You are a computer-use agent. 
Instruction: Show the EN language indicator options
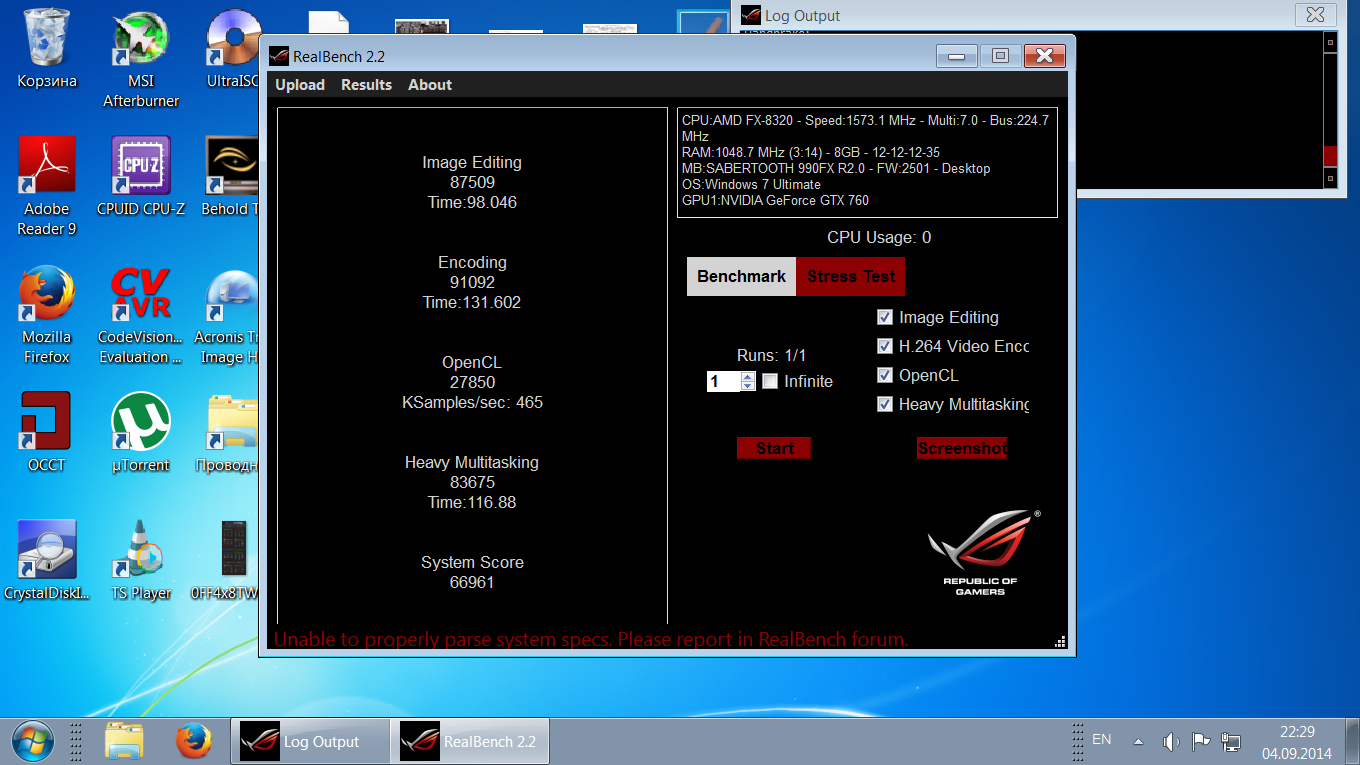pos(1101,740)
